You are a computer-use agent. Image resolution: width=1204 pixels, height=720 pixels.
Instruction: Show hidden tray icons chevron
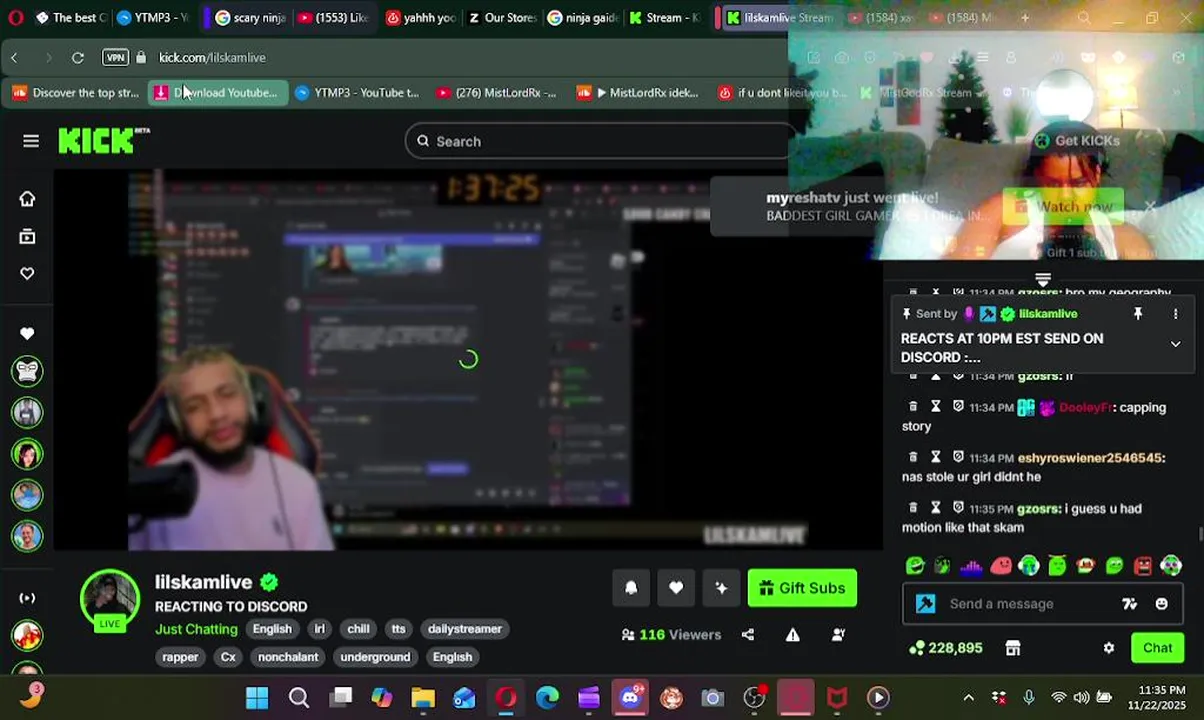pos(968,697)
